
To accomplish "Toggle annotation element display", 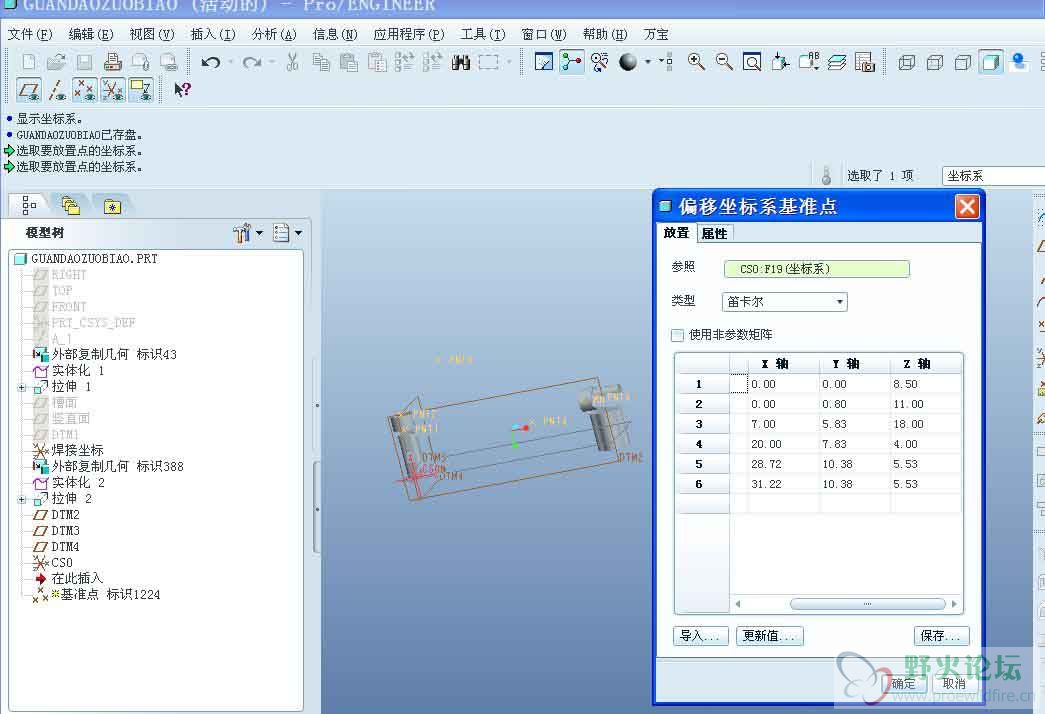I will click(141, 89).
